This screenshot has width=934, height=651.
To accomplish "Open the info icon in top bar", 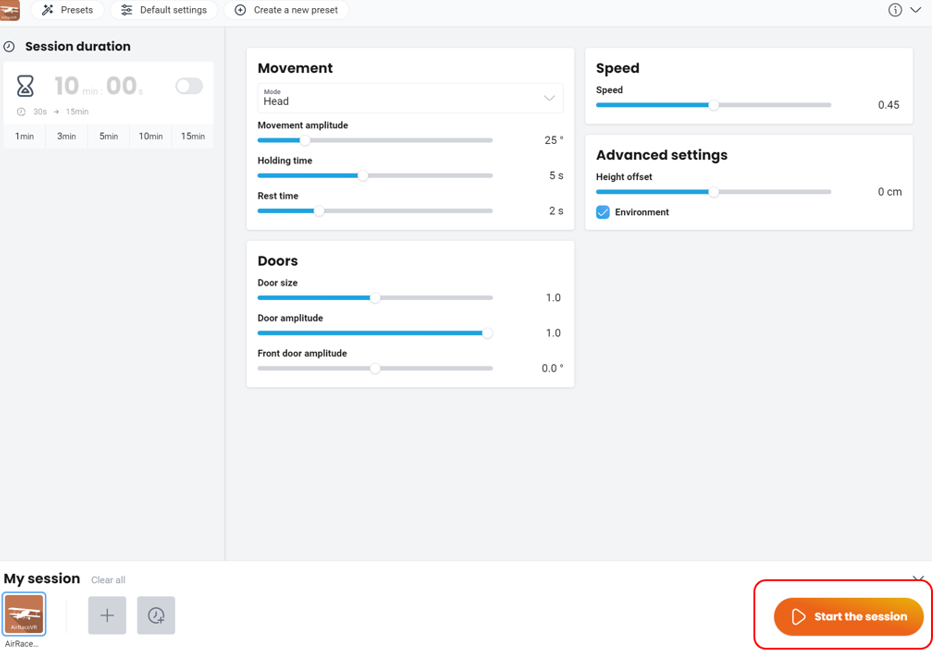I will (x=895, y=10).
